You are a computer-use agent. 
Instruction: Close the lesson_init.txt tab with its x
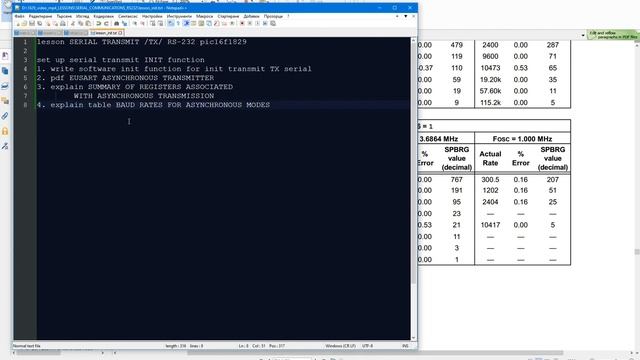120,33
